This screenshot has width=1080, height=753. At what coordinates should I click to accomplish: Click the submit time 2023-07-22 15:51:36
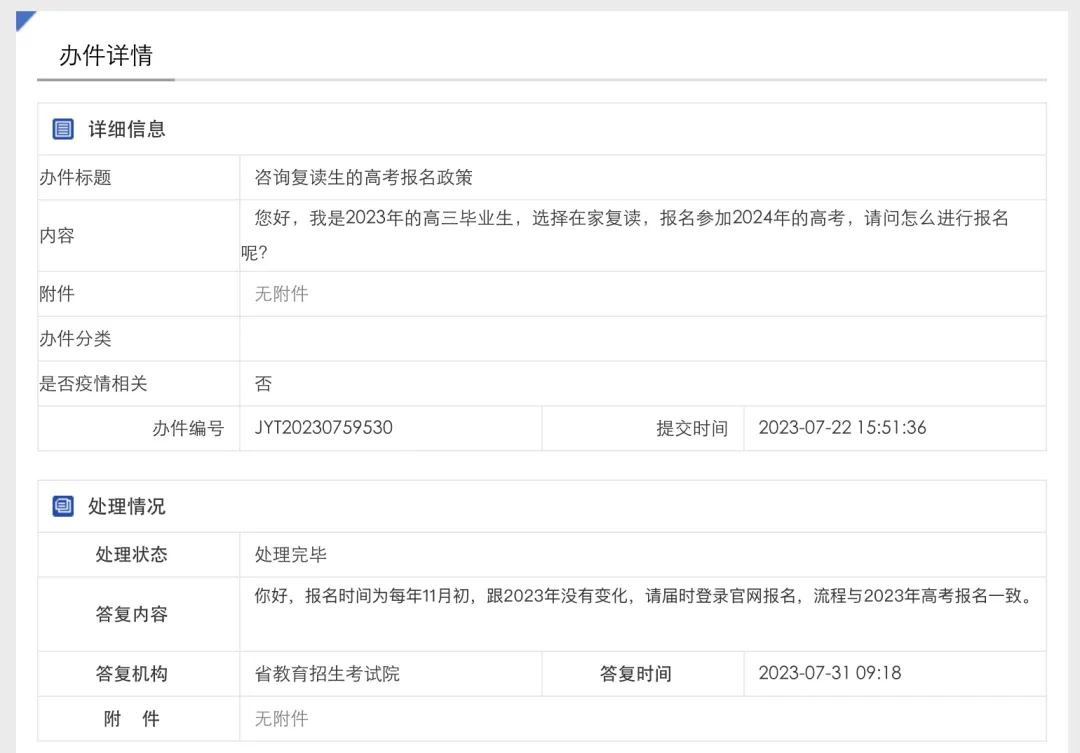pyautogui.click(x=842, y=428)
